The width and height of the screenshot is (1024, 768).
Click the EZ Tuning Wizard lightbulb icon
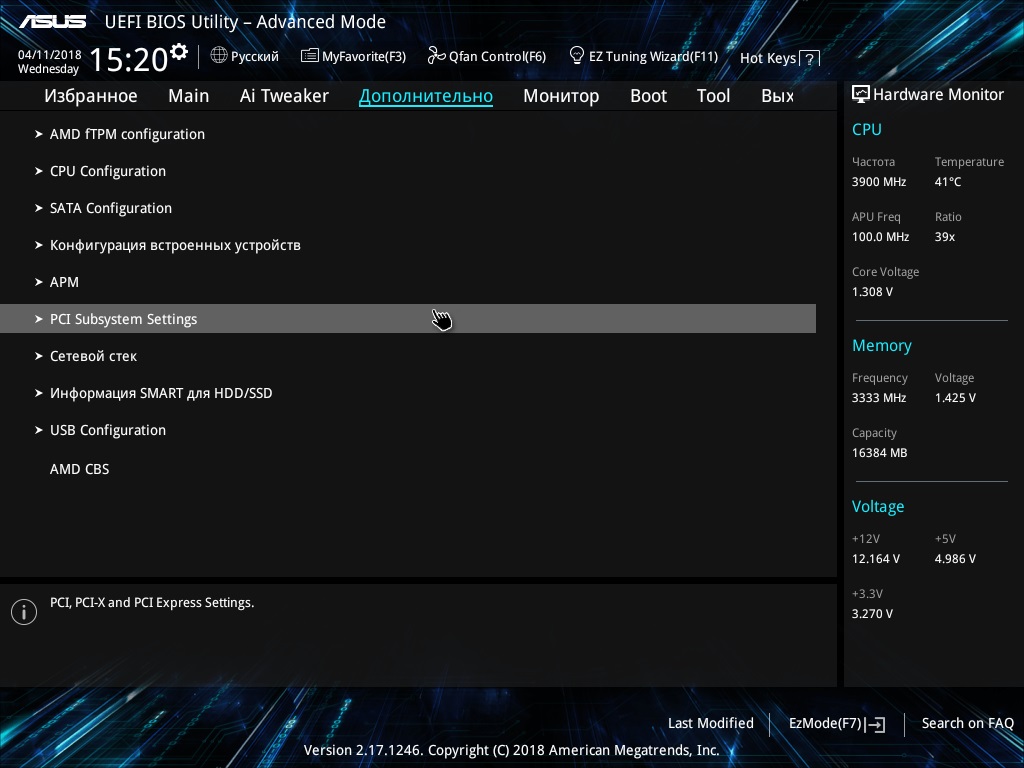577,56
